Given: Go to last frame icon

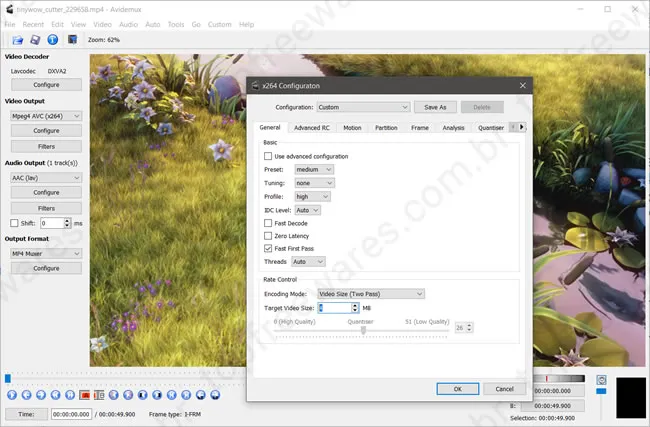Looking at the screenshot, I should point(186,395).
